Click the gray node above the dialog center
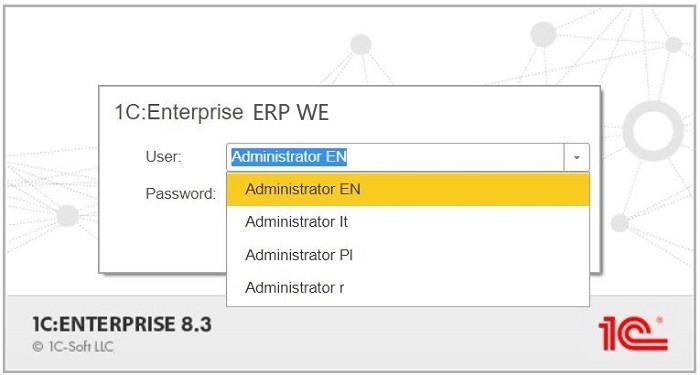Viewport: 700px width, 375px height. pos(361,44)
